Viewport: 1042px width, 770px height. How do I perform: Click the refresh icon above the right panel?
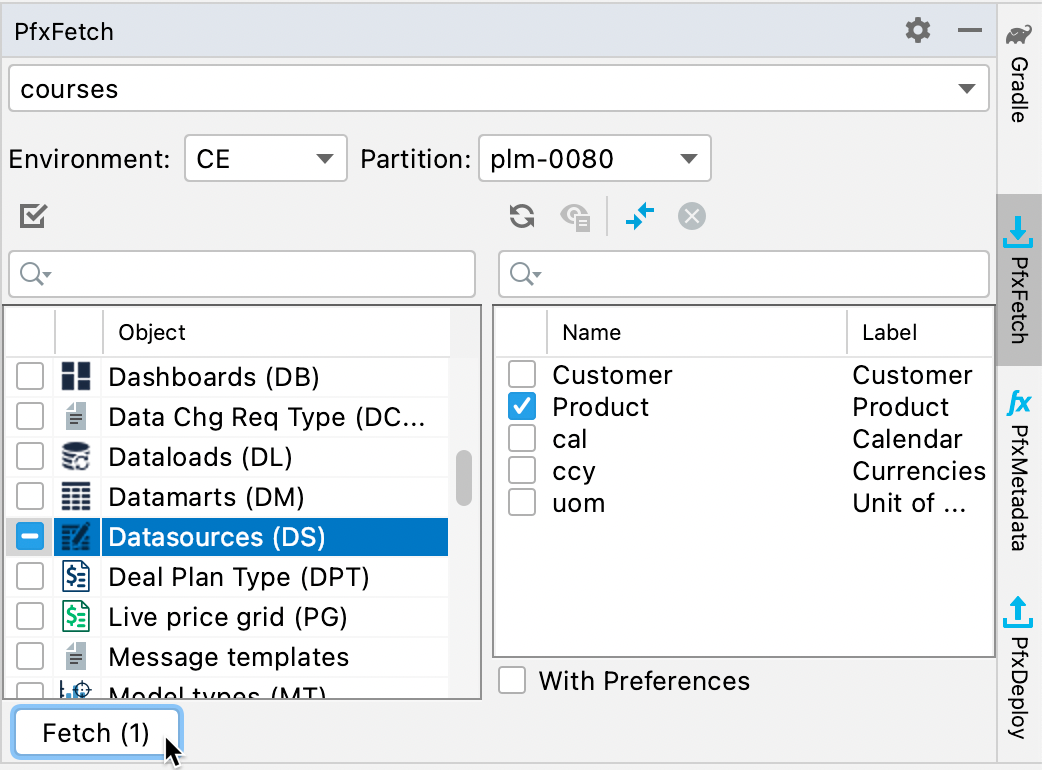(x=521, y=216)
